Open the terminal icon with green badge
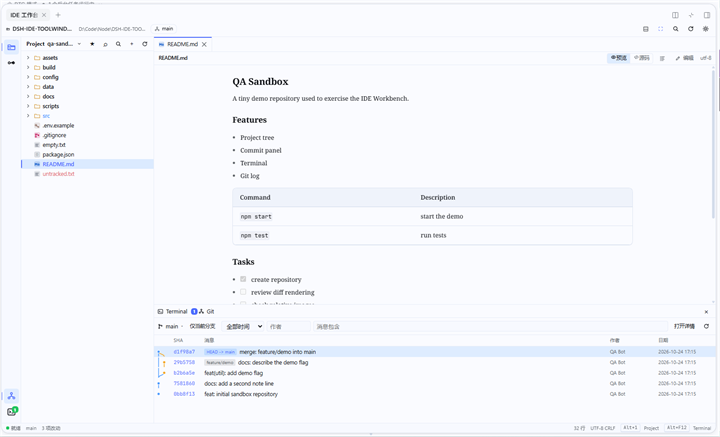This screenshot has width=720, height=437. (11, 411)
